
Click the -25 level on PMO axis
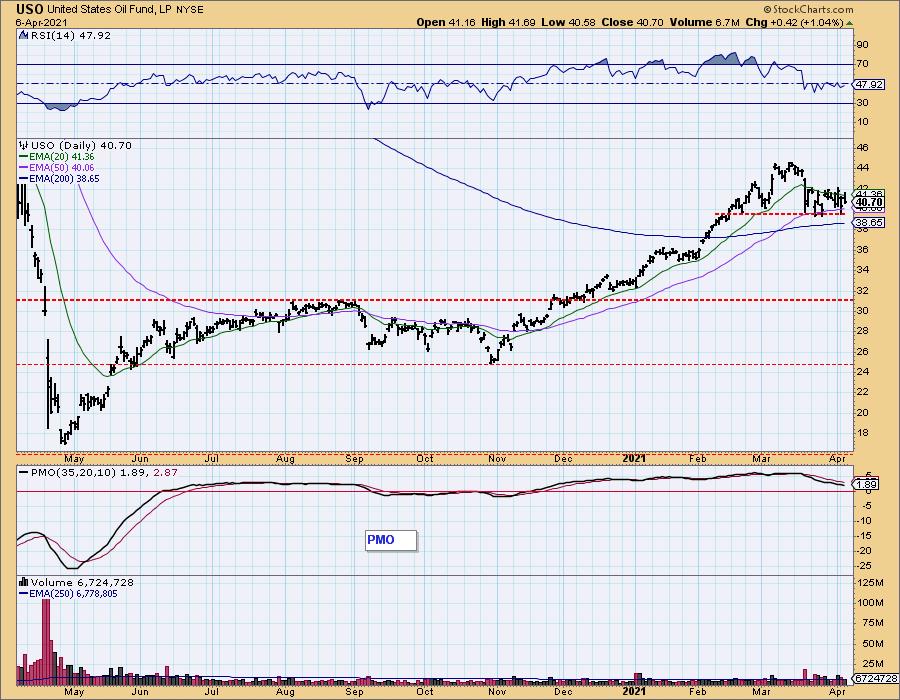click(x=863, y=566)
